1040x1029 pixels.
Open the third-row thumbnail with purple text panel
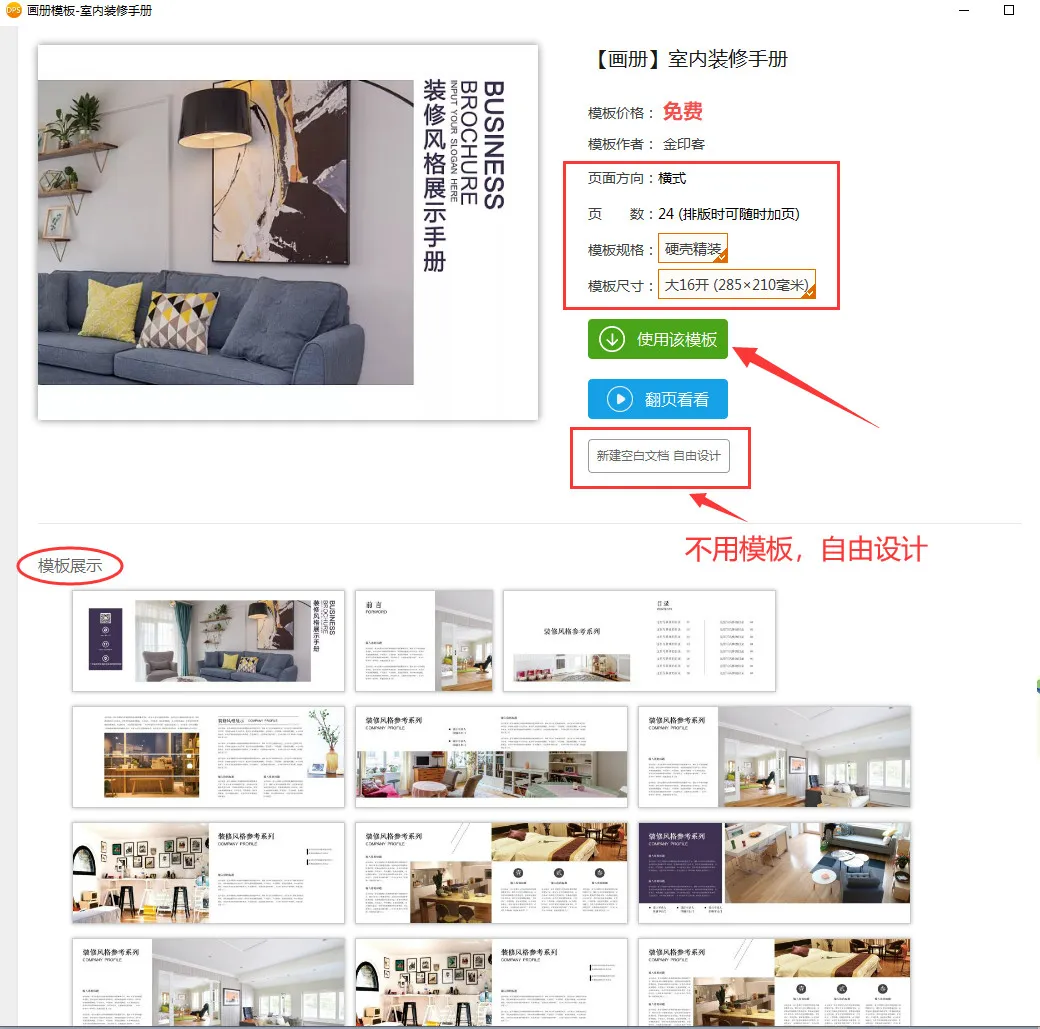coord(774,873)
